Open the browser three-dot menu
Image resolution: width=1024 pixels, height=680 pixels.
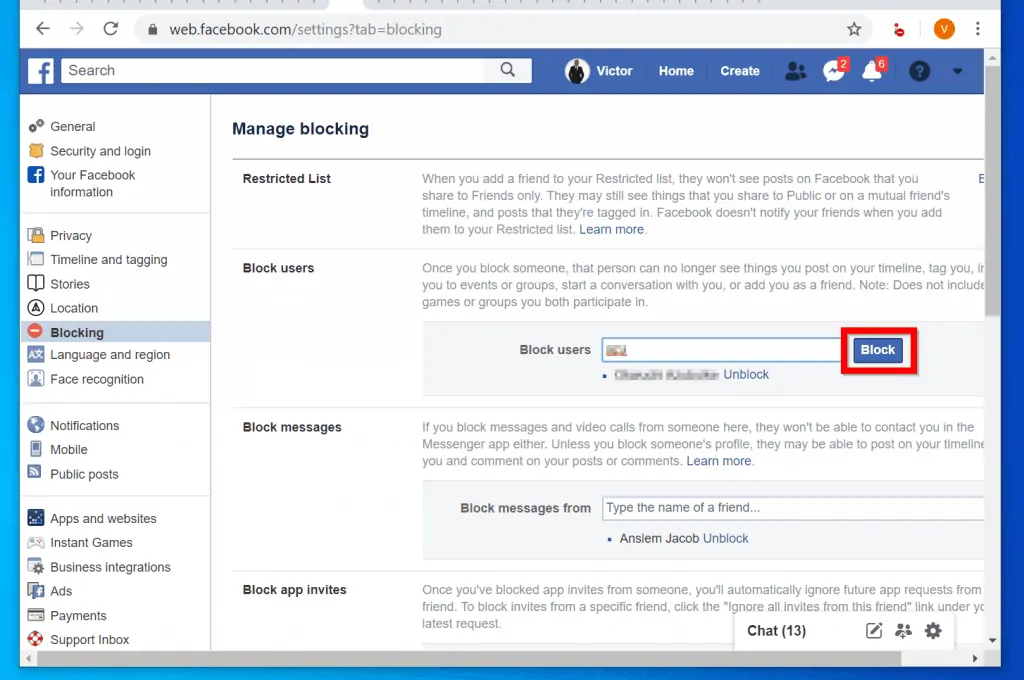coord(977,29)
